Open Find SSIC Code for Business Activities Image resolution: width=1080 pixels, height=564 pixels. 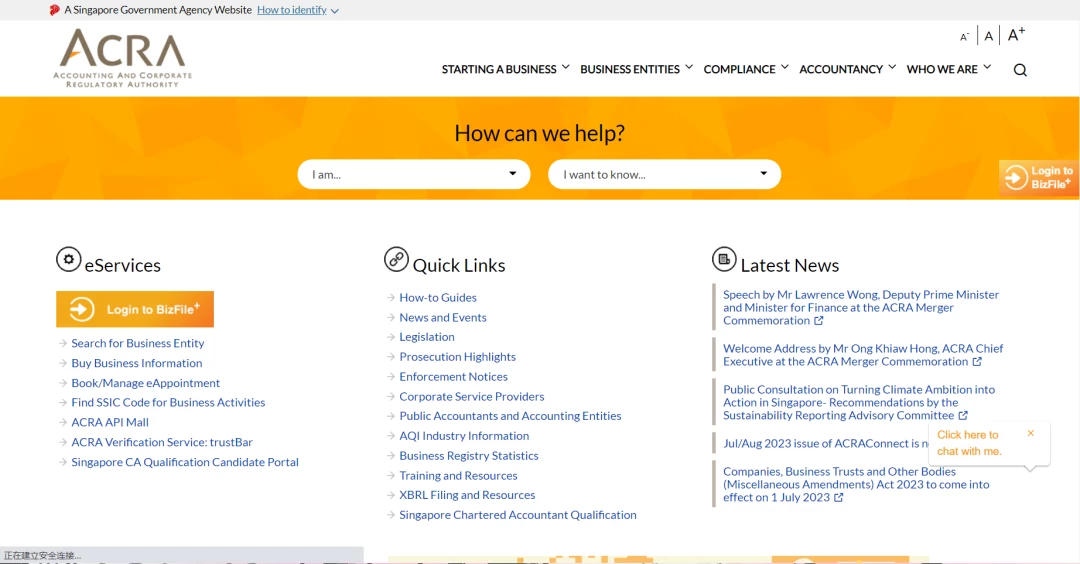pos(168,402)
